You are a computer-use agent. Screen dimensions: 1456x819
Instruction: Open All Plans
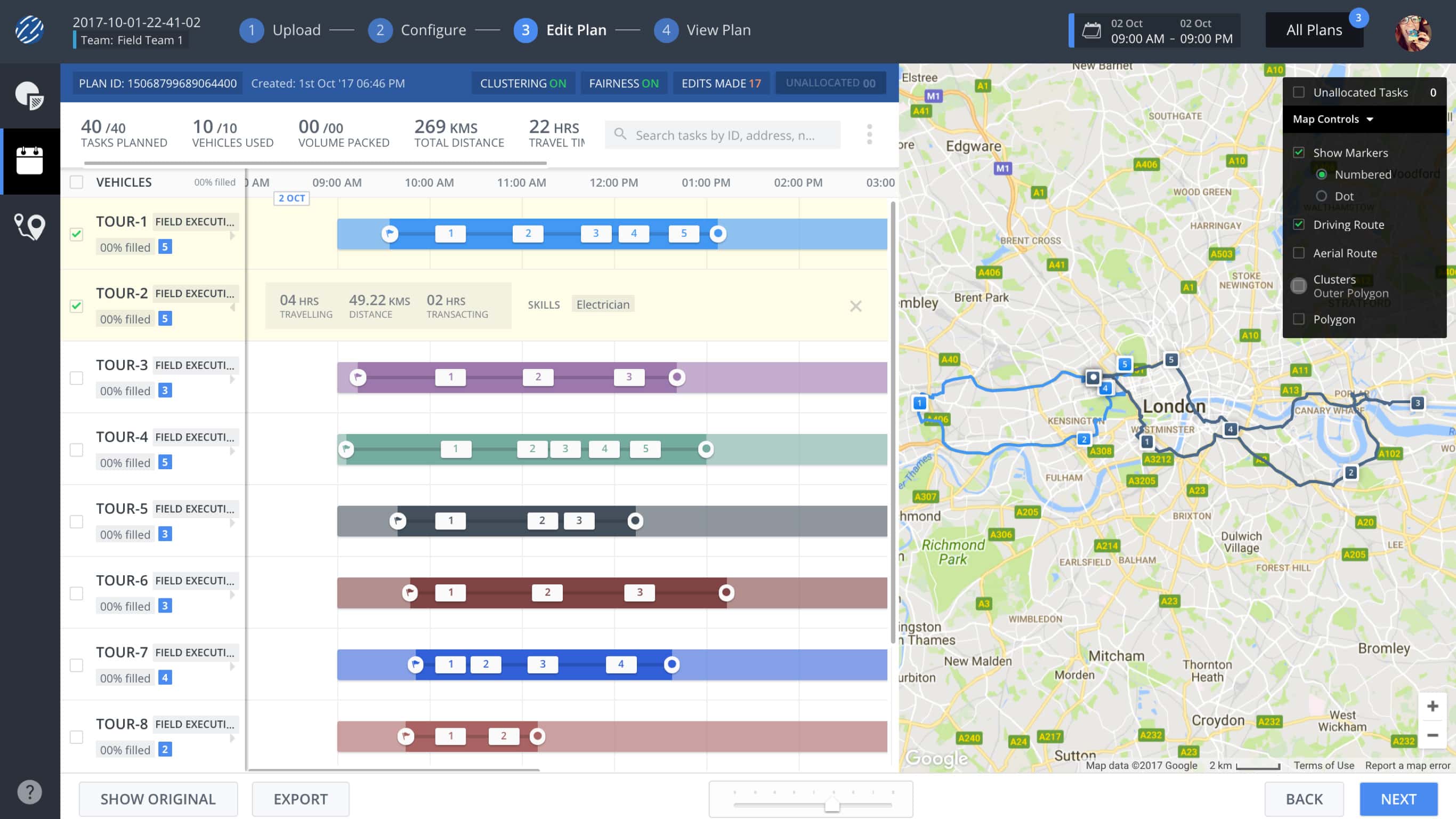(1314, 29)
